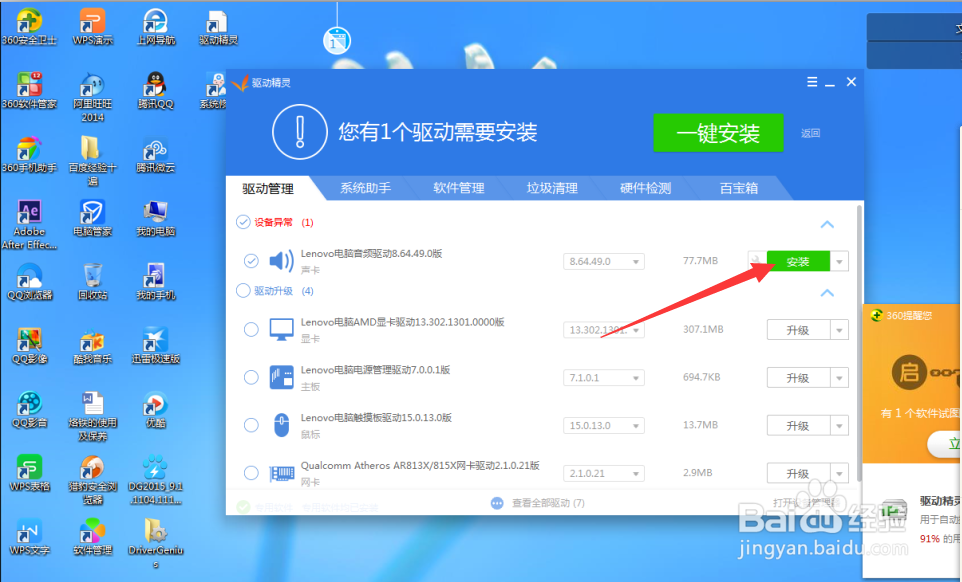The height and width of the screenshot is (582, 962).
Task: Open the 烙铁的使用及保养 document
Action: point(93,416)
